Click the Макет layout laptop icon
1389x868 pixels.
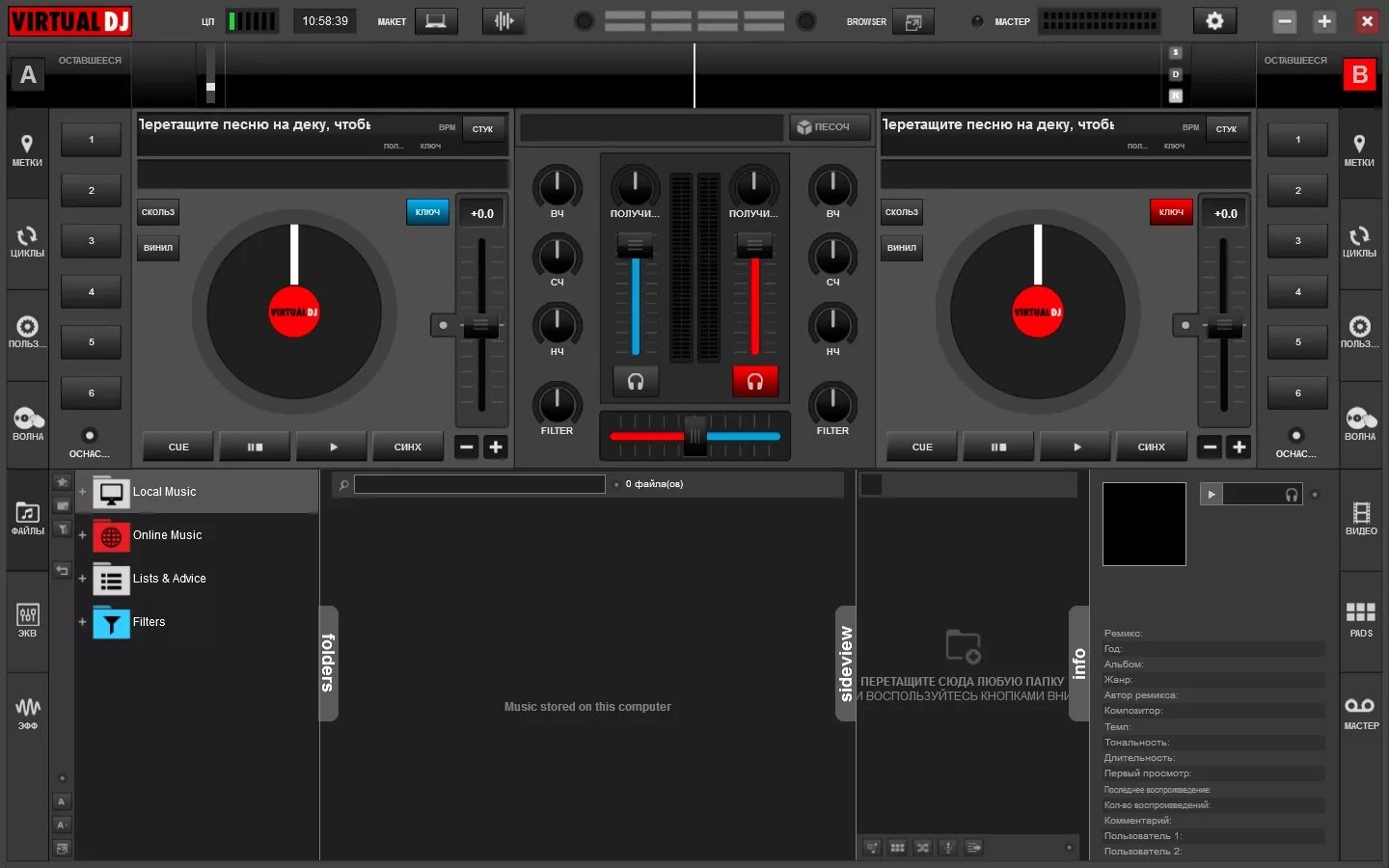click(x=436, y=21)
